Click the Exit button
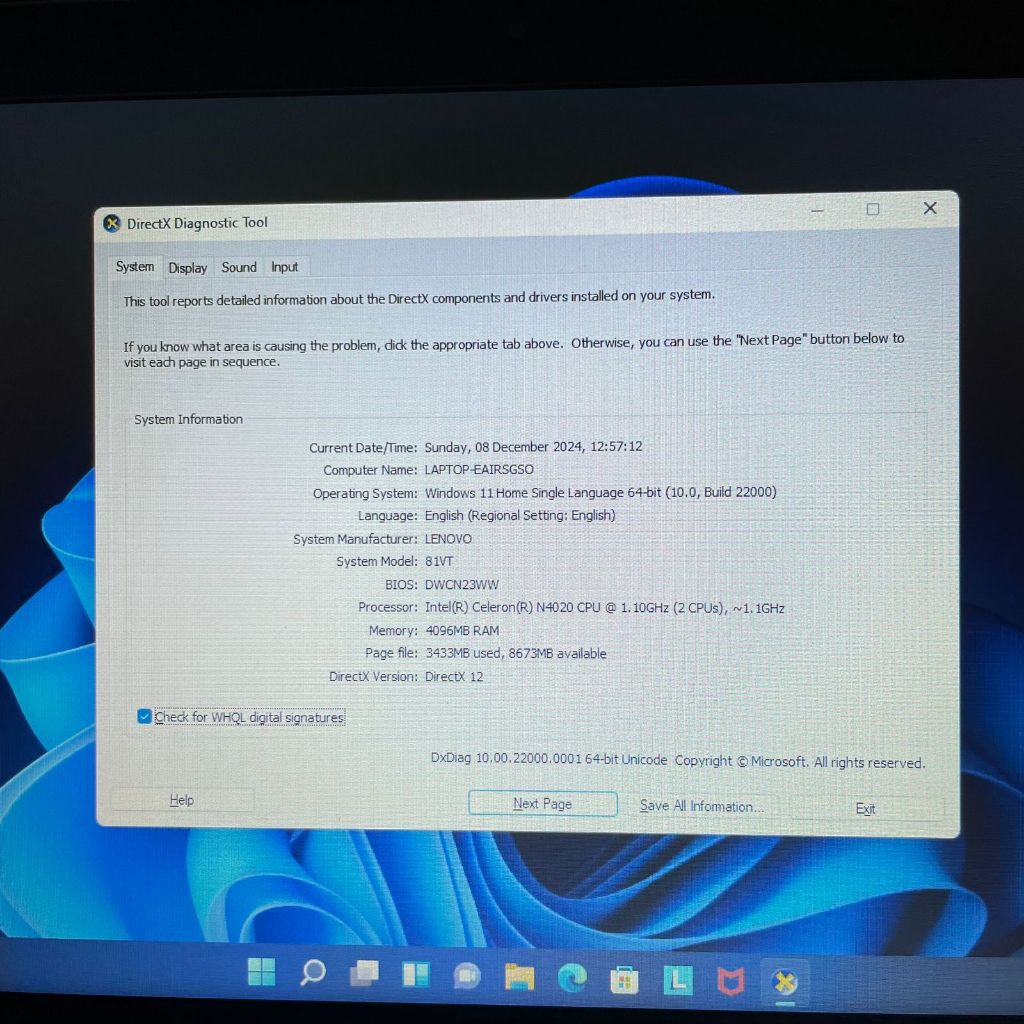This screenshot has height=1024, width=1024. tap(866, 809)
